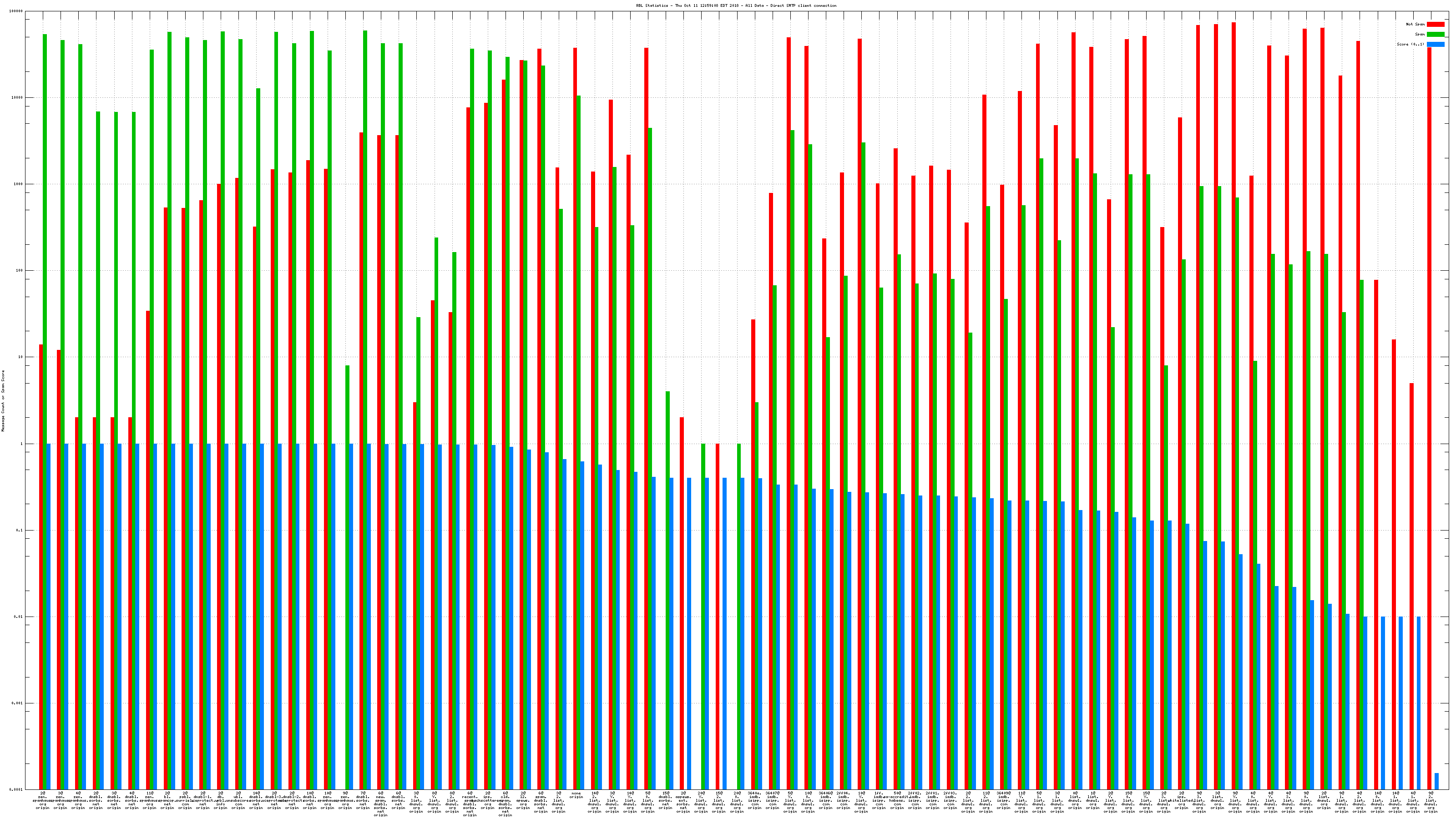Click the ubl.unsubscore.com x-axis label
Screen dimensions: 1456x819
238,800
